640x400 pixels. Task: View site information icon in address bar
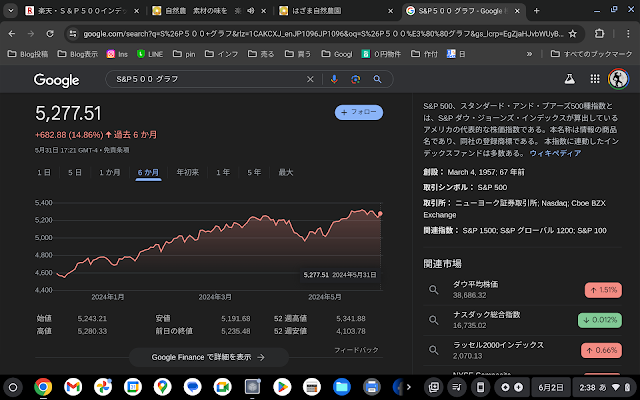click(x=73, y=34)
